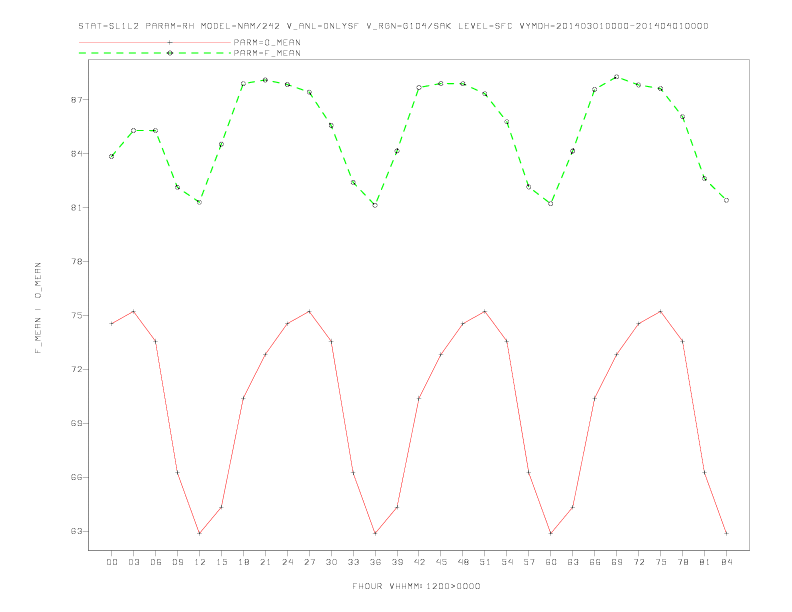Image resolution: width=792 pixels, height=612 pixels.
Task: Click x-axis forecast hour label 27
Action: (x=309, y=562)
